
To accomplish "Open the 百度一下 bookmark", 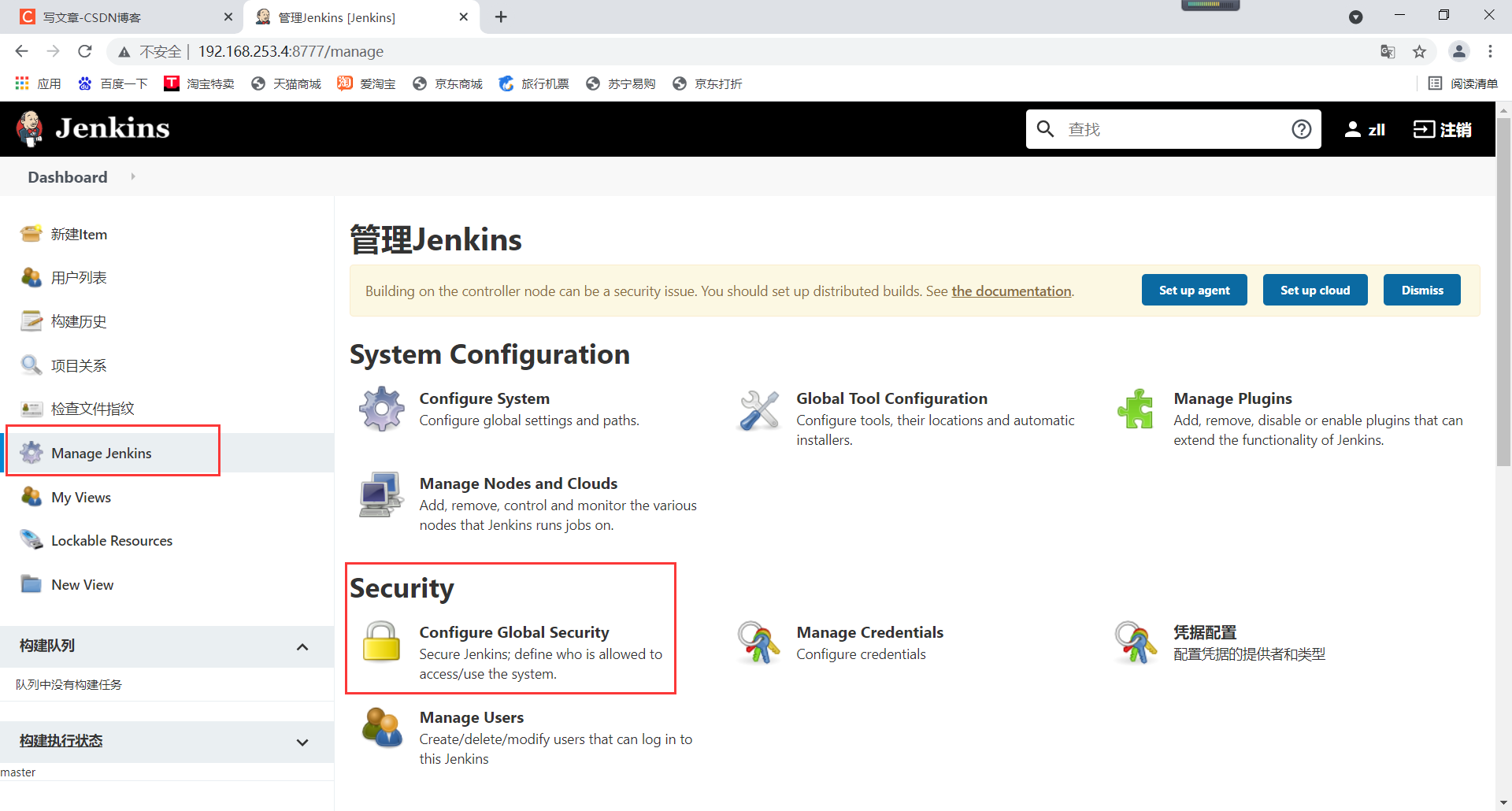I will 113,83.
